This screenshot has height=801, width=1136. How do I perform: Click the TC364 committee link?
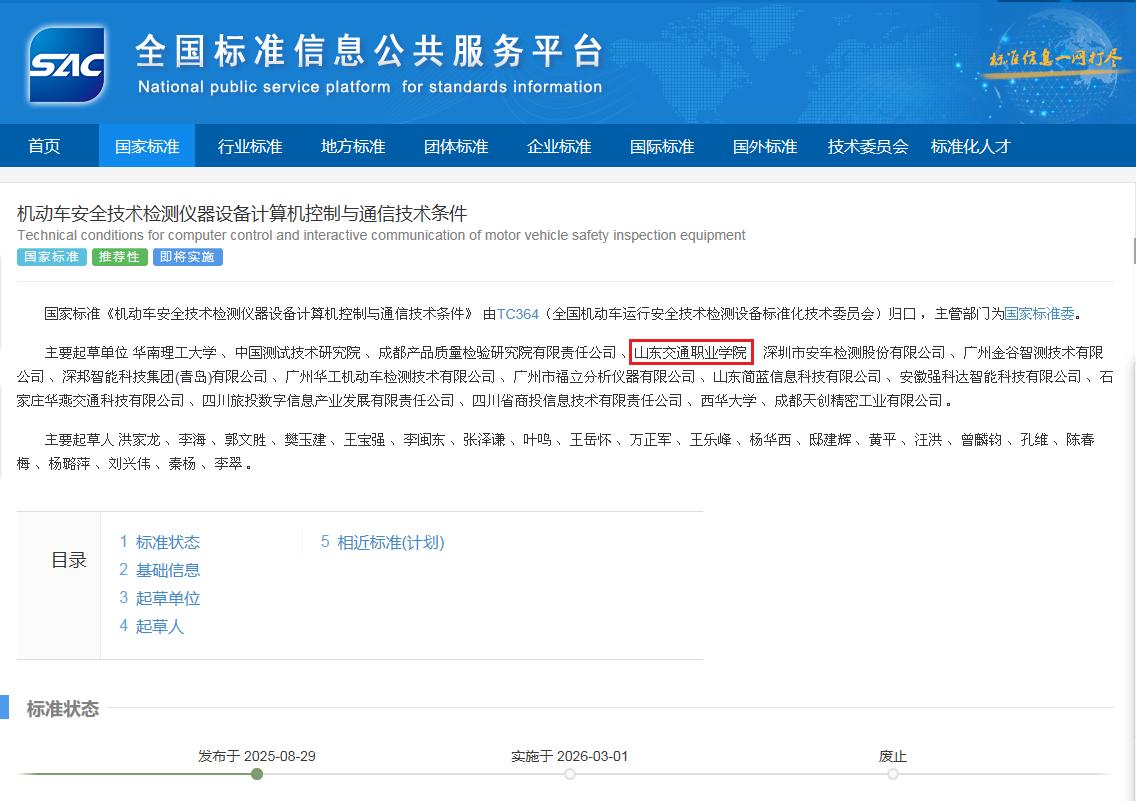pos(517,313)
